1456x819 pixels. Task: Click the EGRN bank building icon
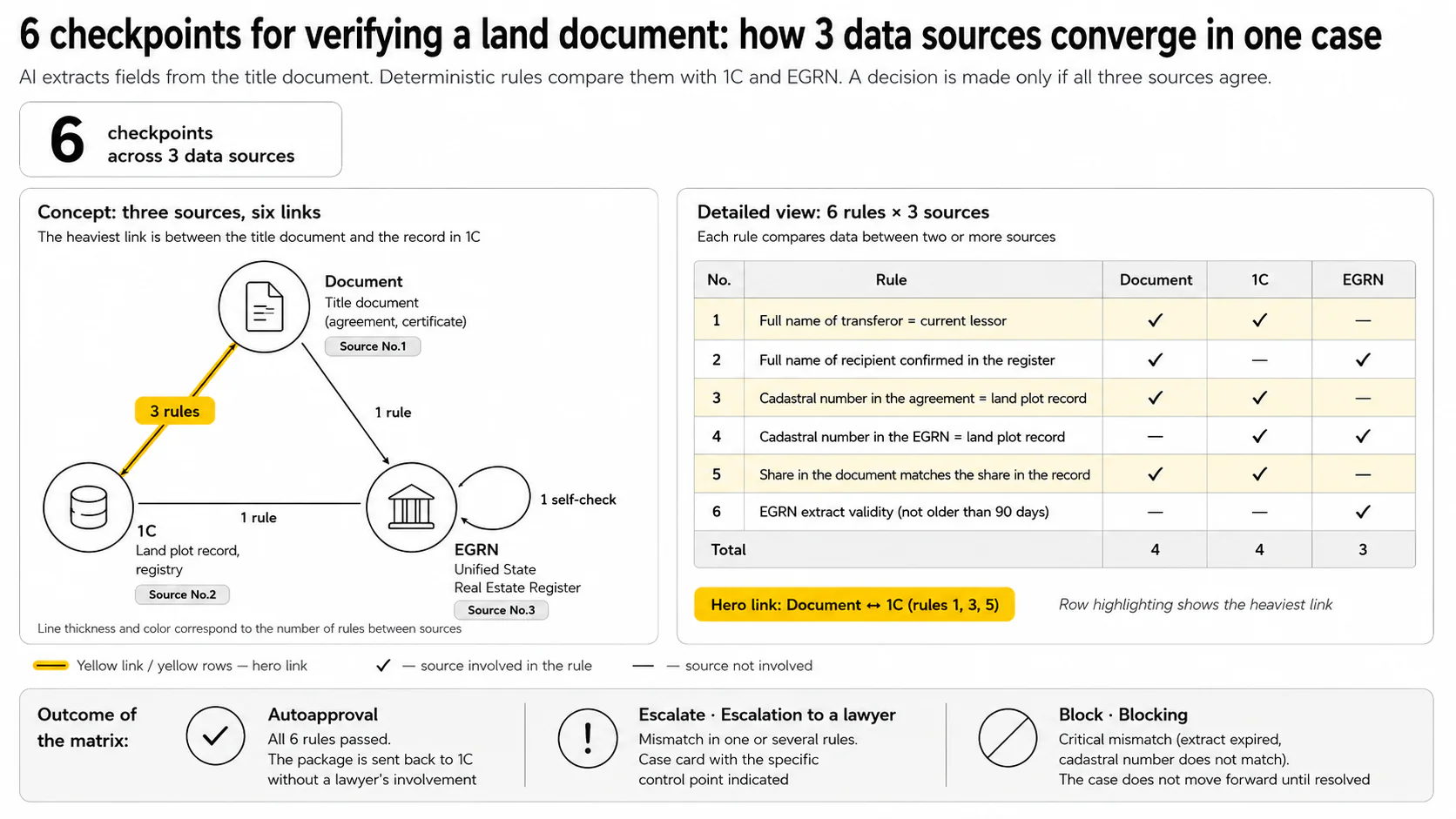(411, 507)
